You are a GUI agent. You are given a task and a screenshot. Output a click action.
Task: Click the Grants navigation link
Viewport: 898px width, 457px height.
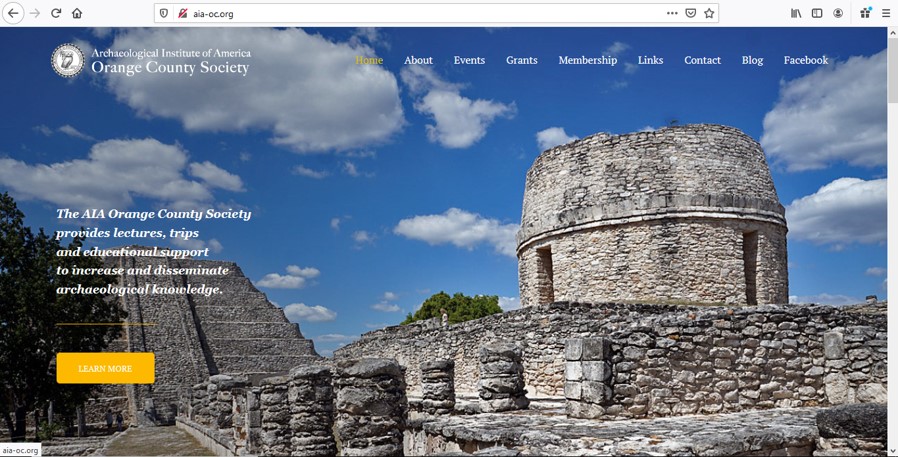point(521,60)
